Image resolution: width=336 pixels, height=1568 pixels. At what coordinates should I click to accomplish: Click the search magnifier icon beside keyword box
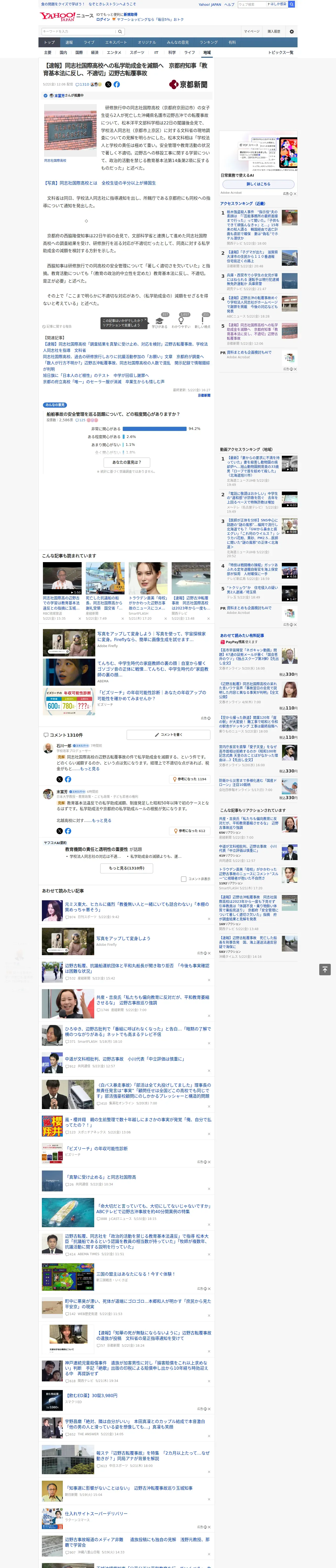pyautogui.click(x=120, y=32)
